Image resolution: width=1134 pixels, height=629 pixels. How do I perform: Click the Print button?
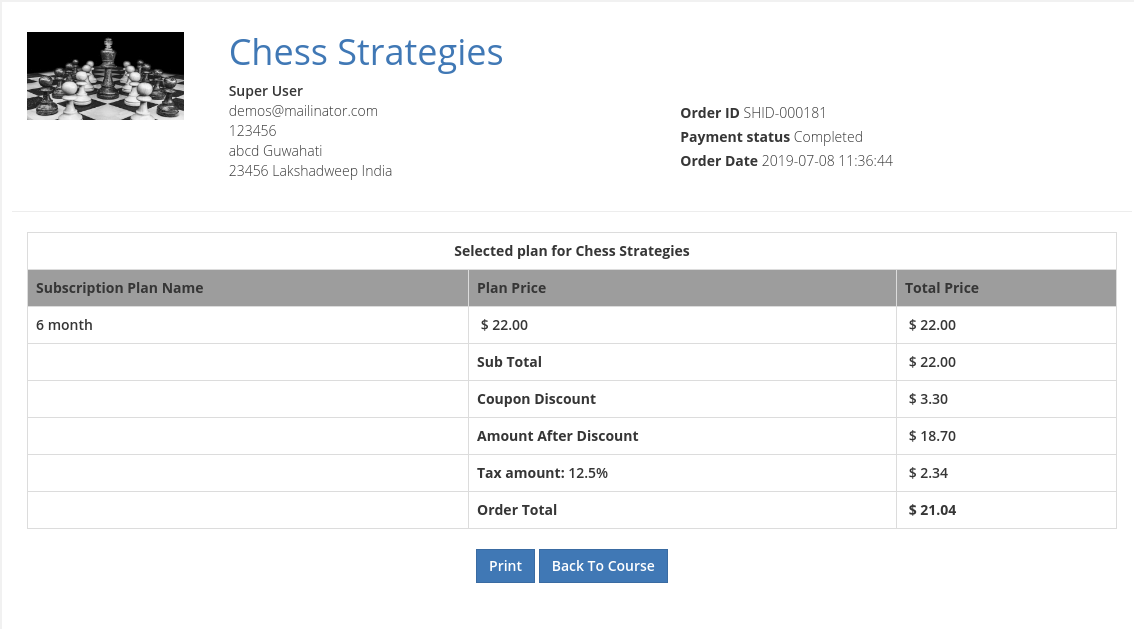(x=505, y=566)
